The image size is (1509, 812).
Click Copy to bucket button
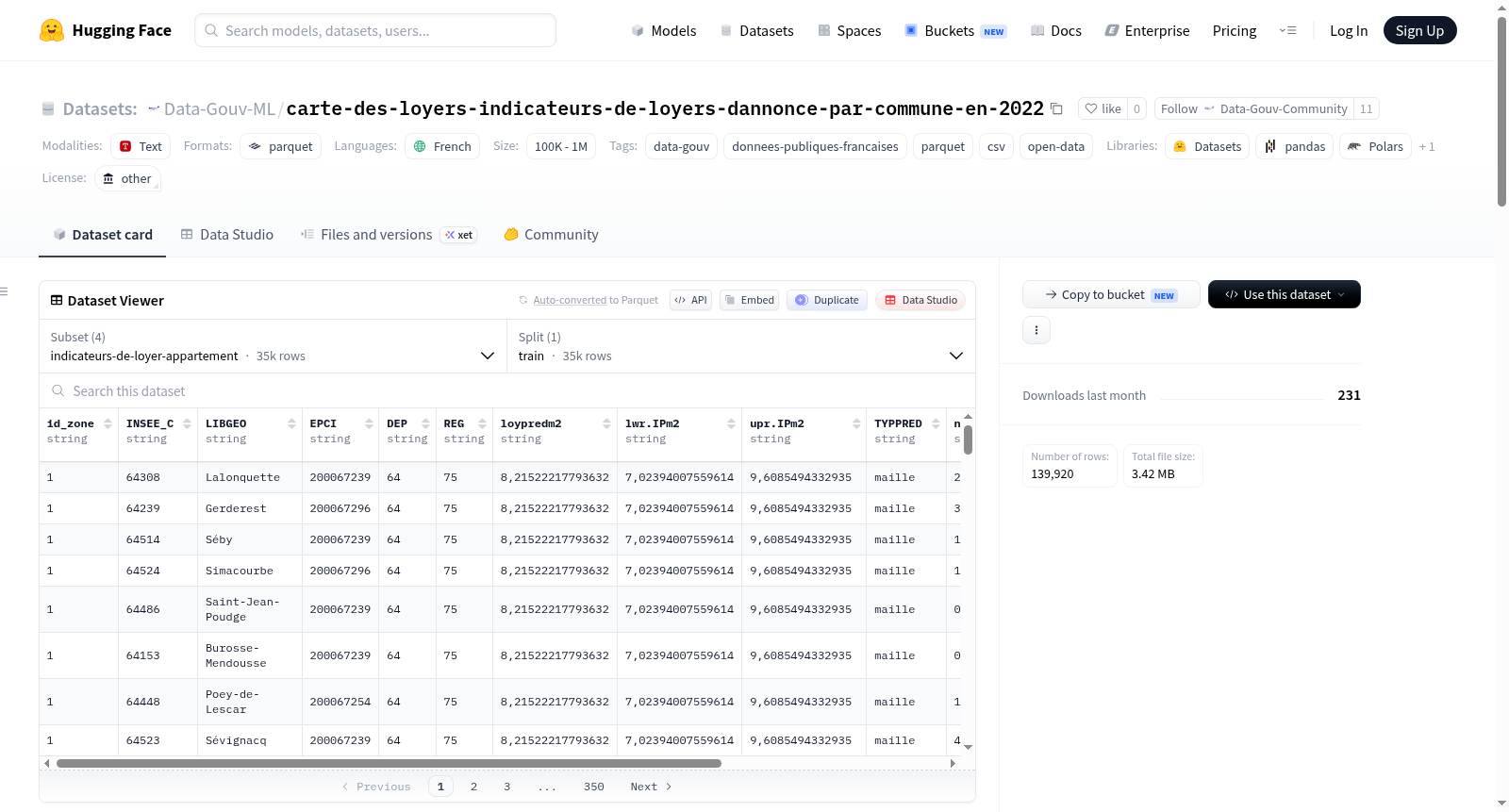(1111, 294)
